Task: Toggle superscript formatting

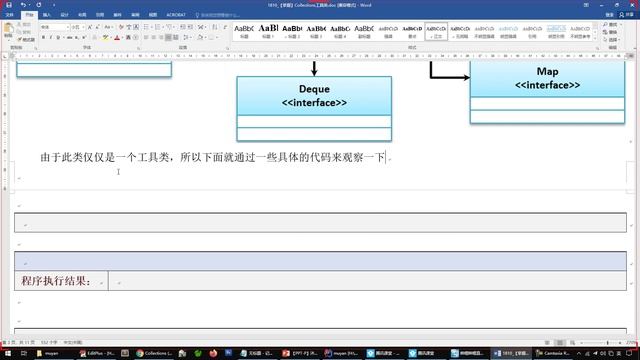Action: (84, 38)
